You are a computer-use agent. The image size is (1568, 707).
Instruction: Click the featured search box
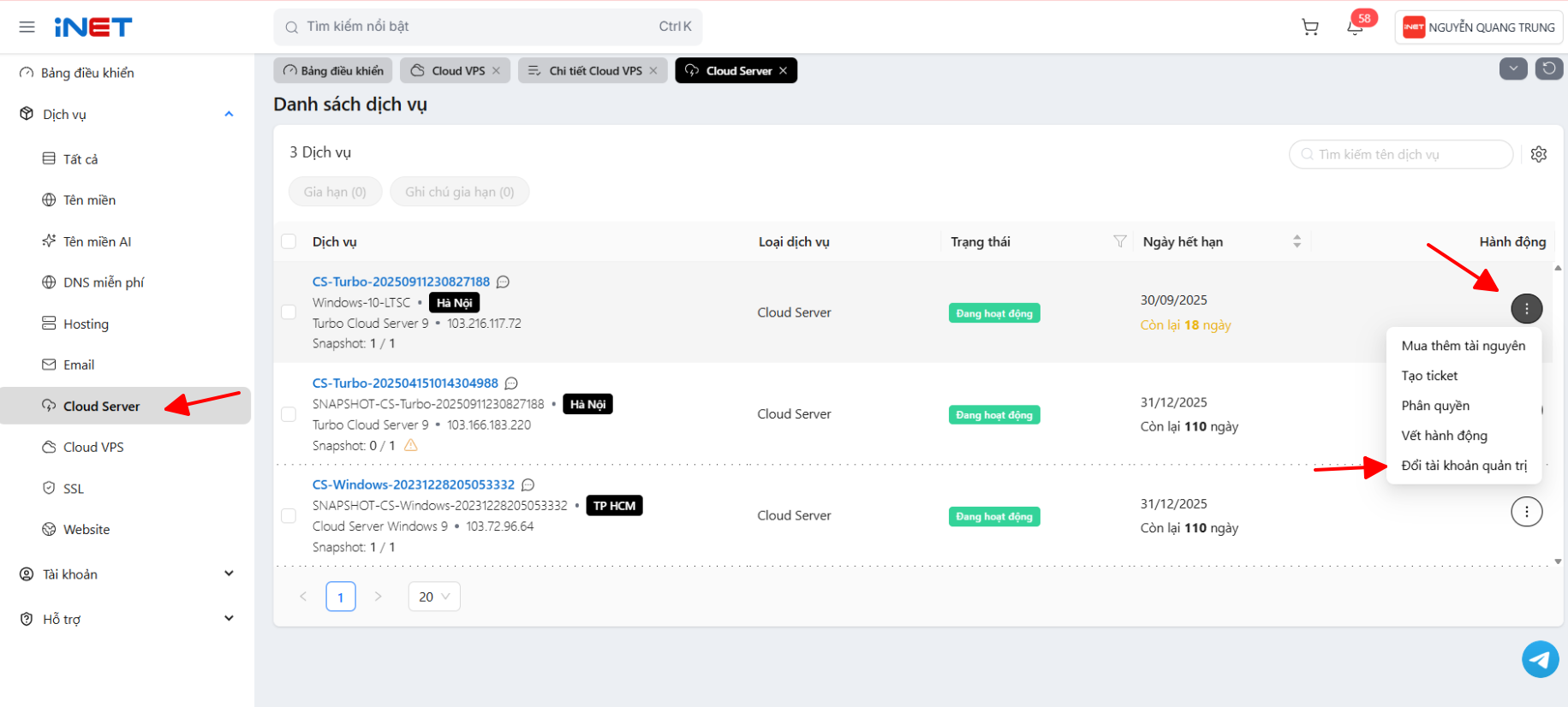point(488,27)
